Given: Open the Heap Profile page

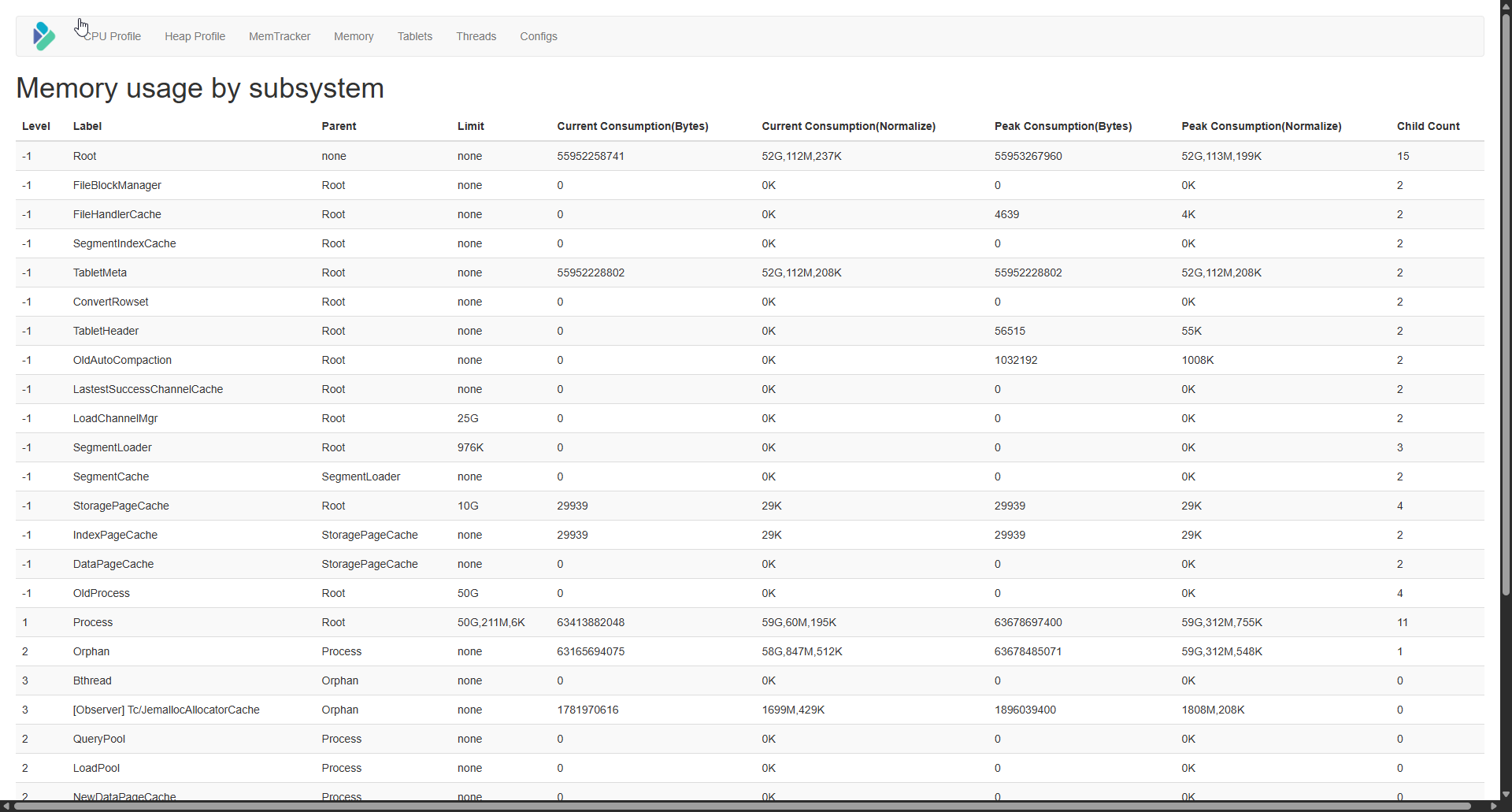Looking at the screenshot, I should click(x=195, y=36).
